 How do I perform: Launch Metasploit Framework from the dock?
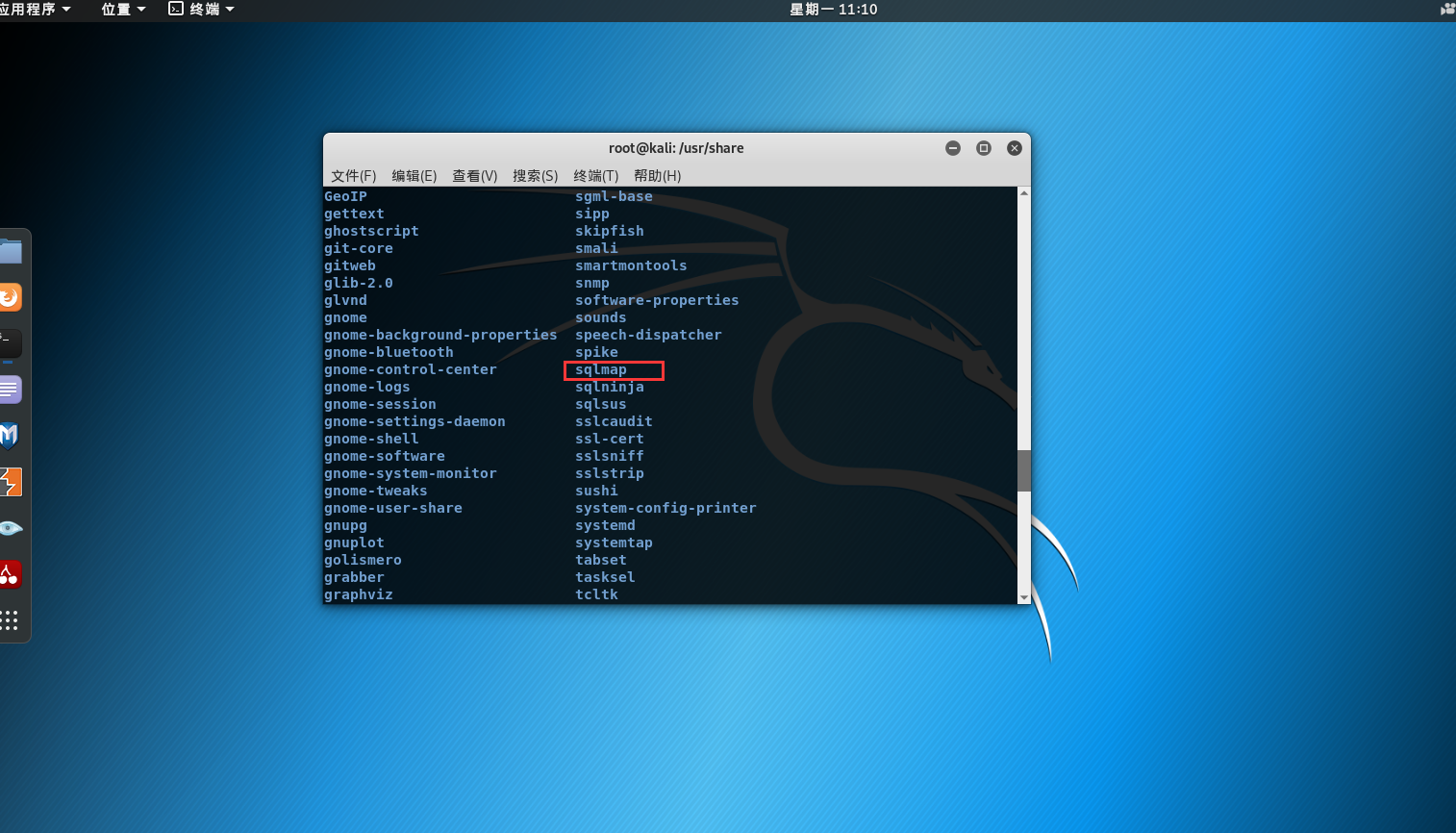tap(10, 435)
